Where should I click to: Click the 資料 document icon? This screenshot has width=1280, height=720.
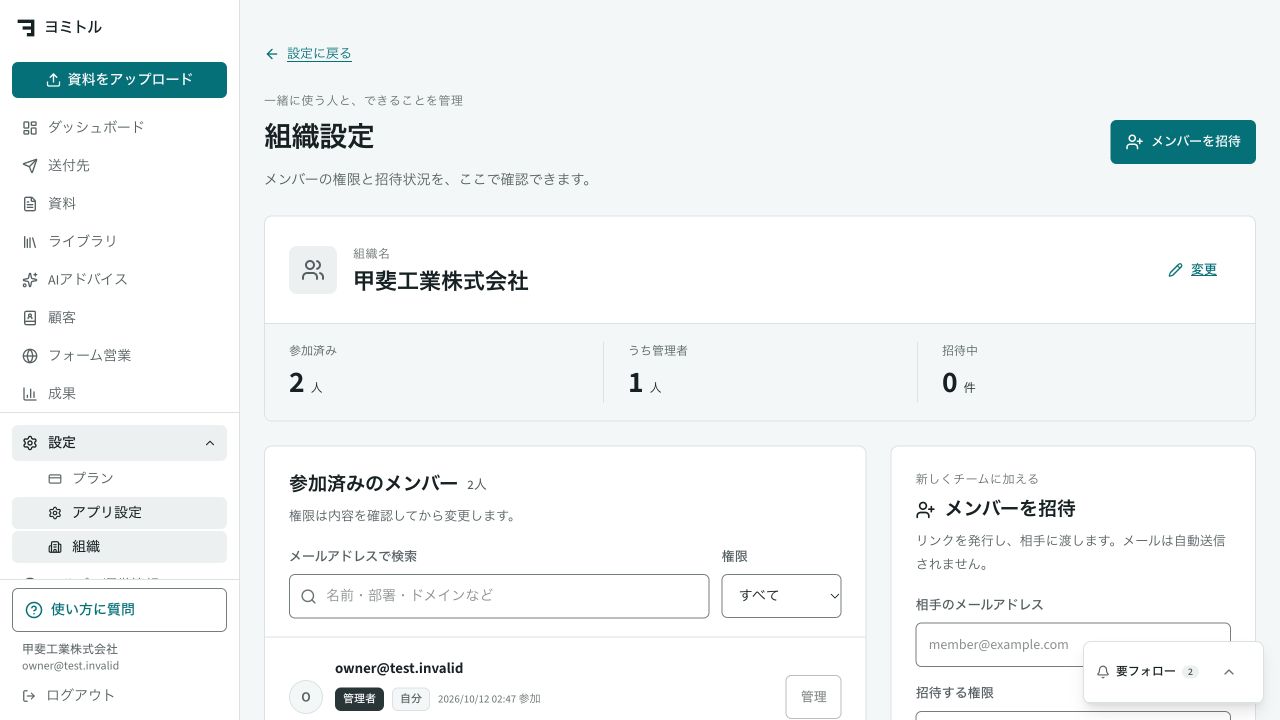click(30, 204)
